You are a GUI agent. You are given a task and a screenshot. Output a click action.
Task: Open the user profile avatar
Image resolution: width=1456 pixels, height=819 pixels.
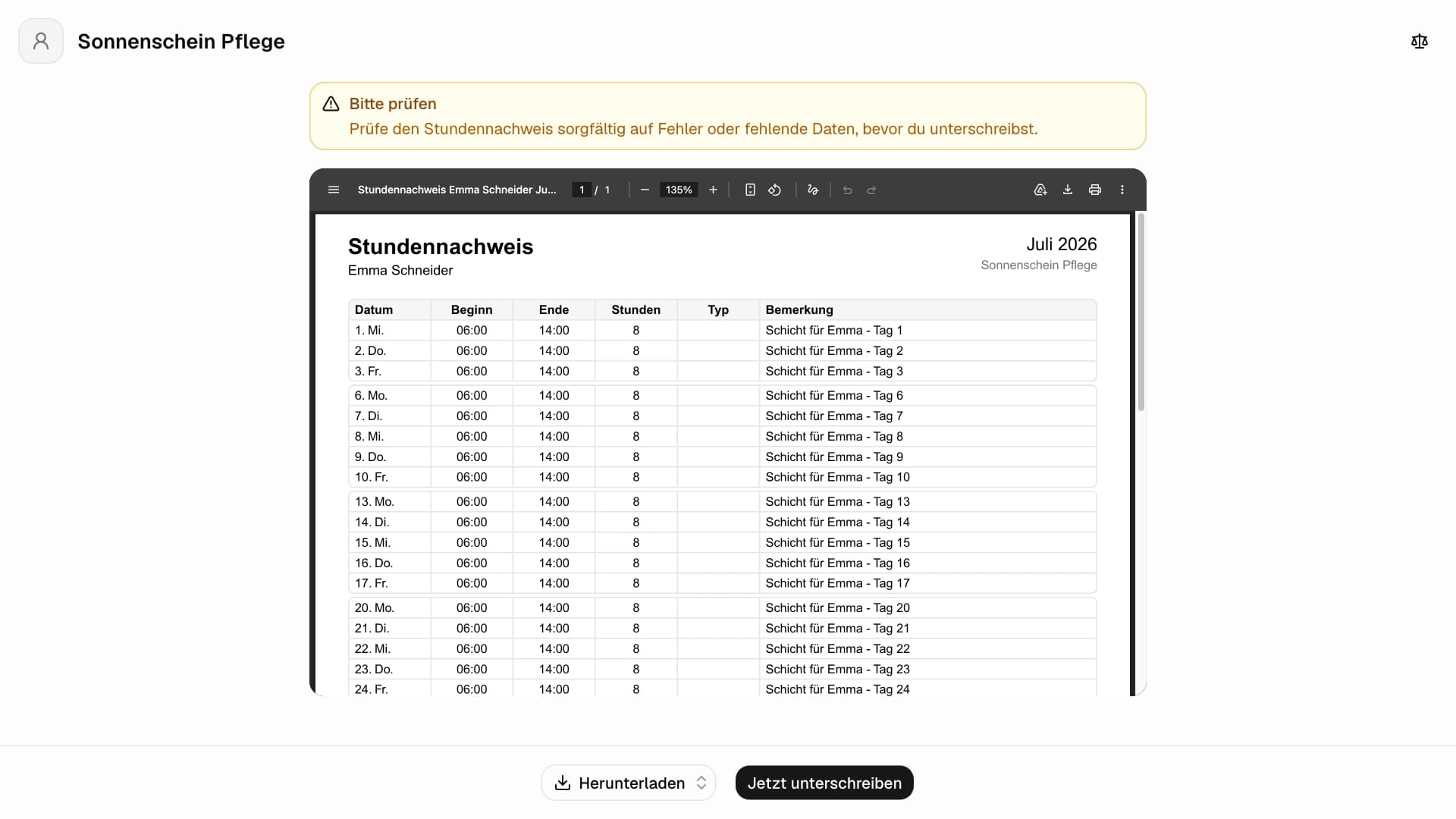(x=41, y=41)
